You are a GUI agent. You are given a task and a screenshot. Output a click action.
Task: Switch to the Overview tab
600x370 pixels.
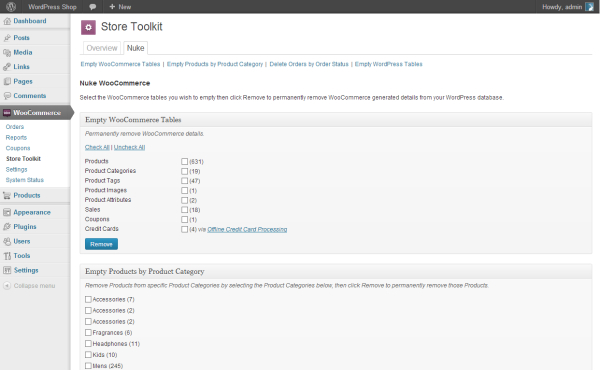click(102, 48)
